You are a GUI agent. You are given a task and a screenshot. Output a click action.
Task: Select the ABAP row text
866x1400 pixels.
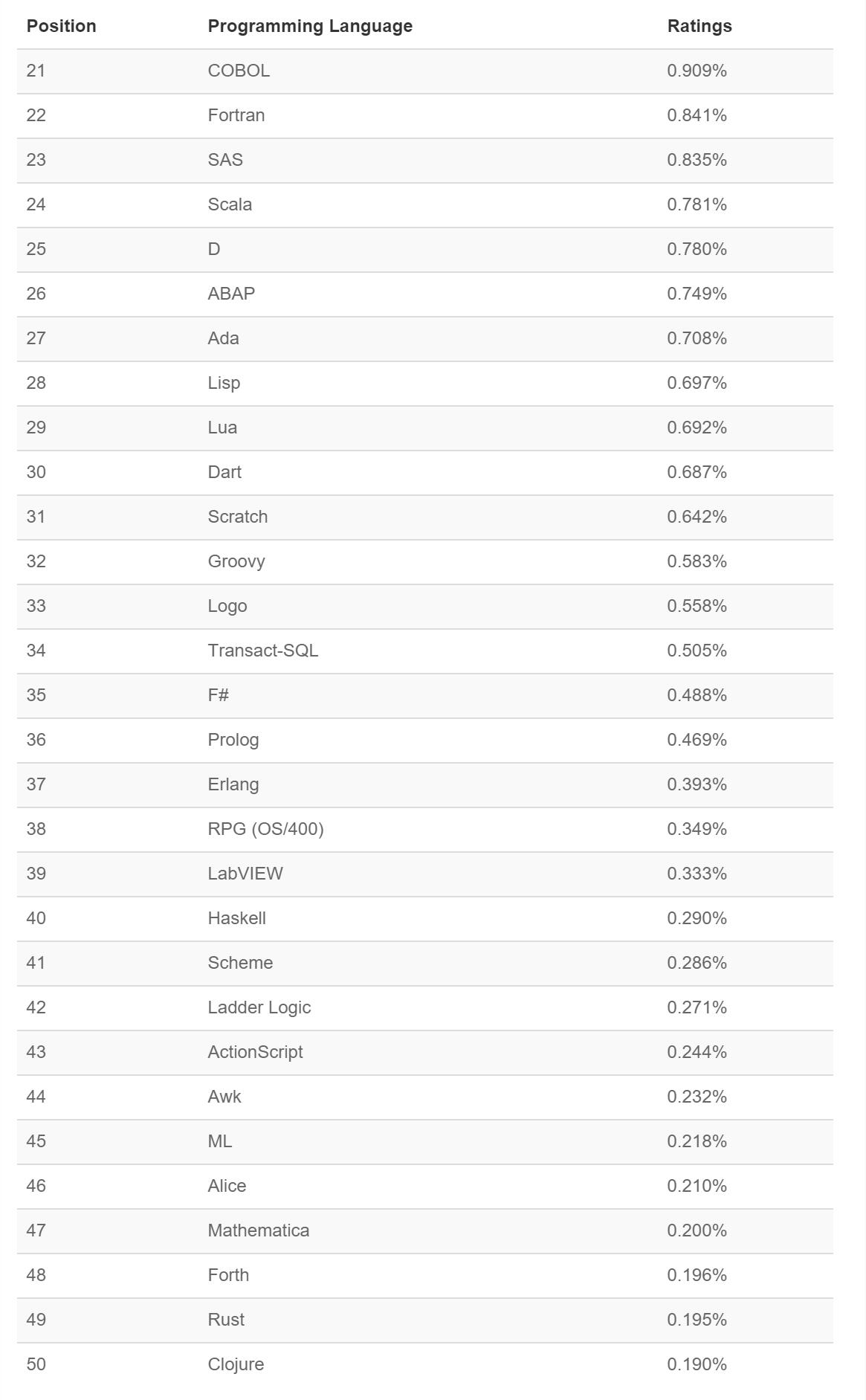coord(231,294)
